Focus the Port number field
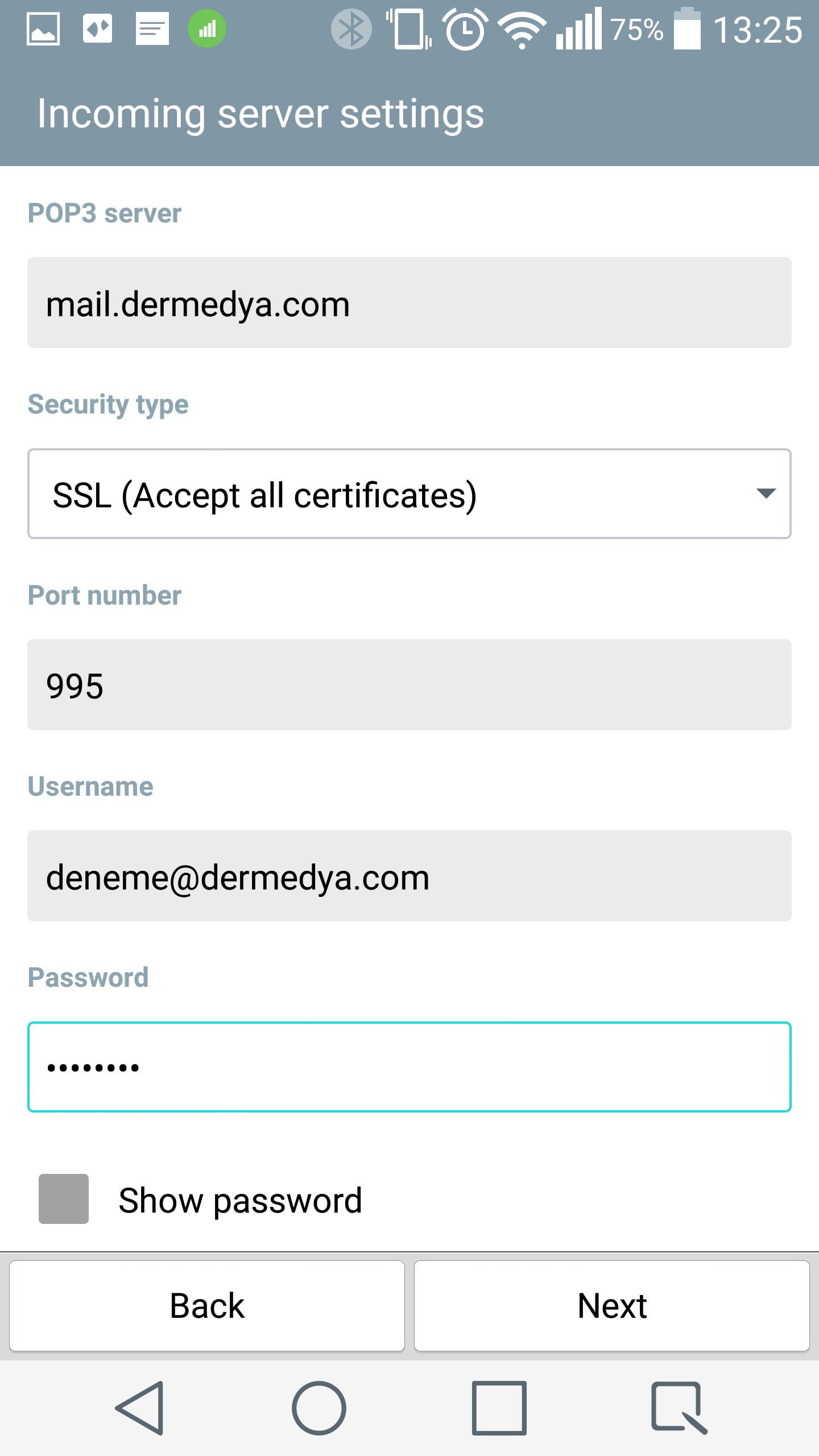The width and height of the screenshot is (819, 1456). pyautogui.click(x=409, y=685)
